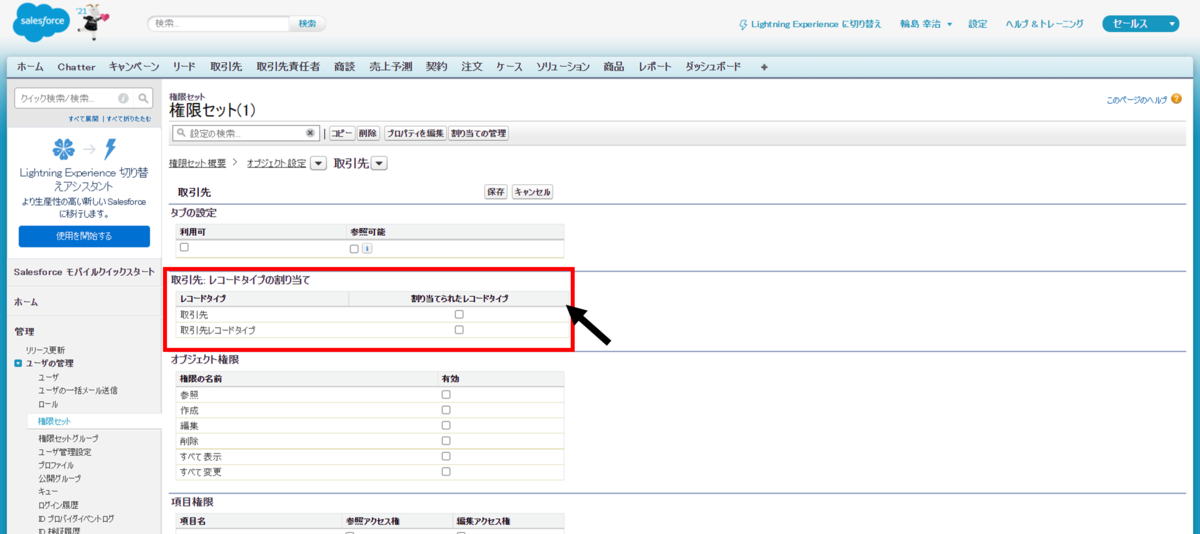
Task: Open the 売上予測 tab
Action: 389,67
